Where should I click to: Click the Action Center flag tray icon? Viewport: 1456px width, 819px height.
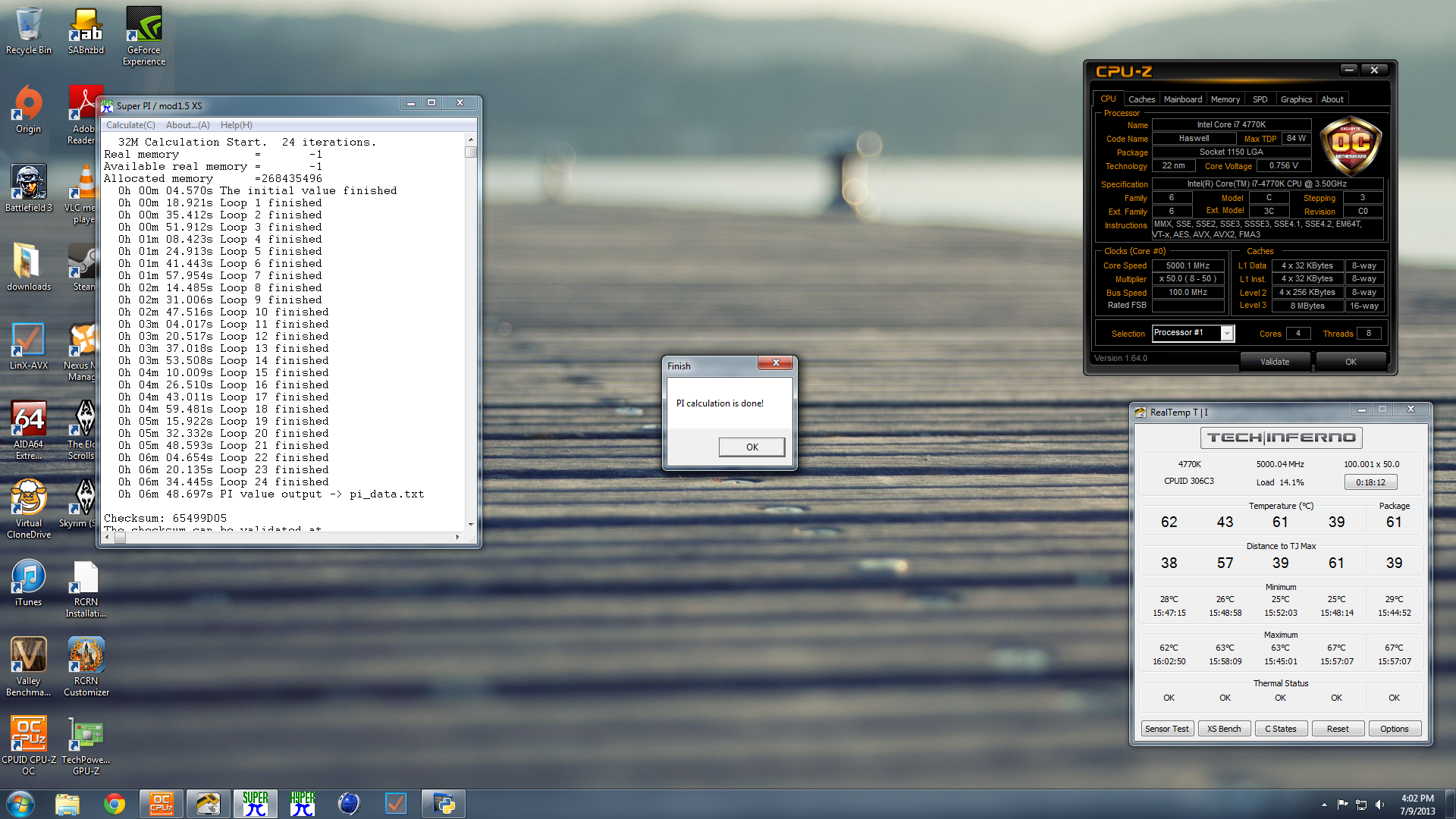click(x=1343, y=805)
